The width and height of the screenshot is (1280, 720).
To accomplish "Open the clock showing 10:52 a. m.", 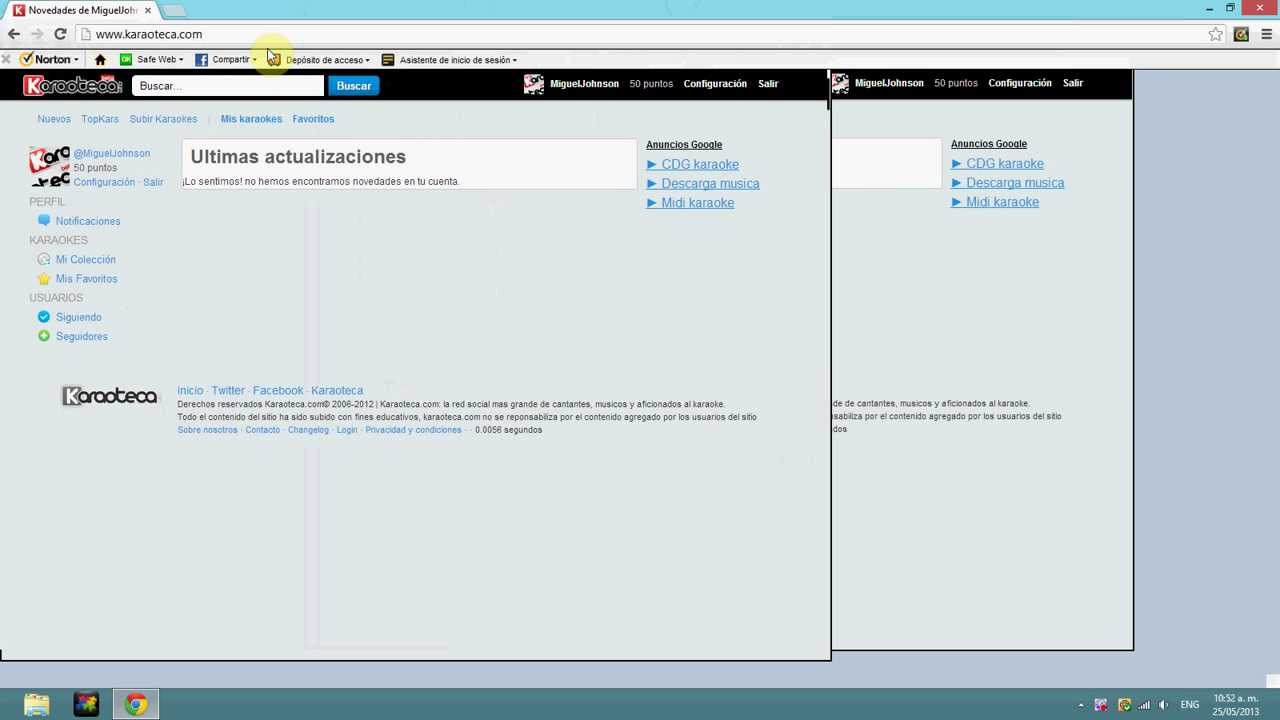I will pos(1236,705).
